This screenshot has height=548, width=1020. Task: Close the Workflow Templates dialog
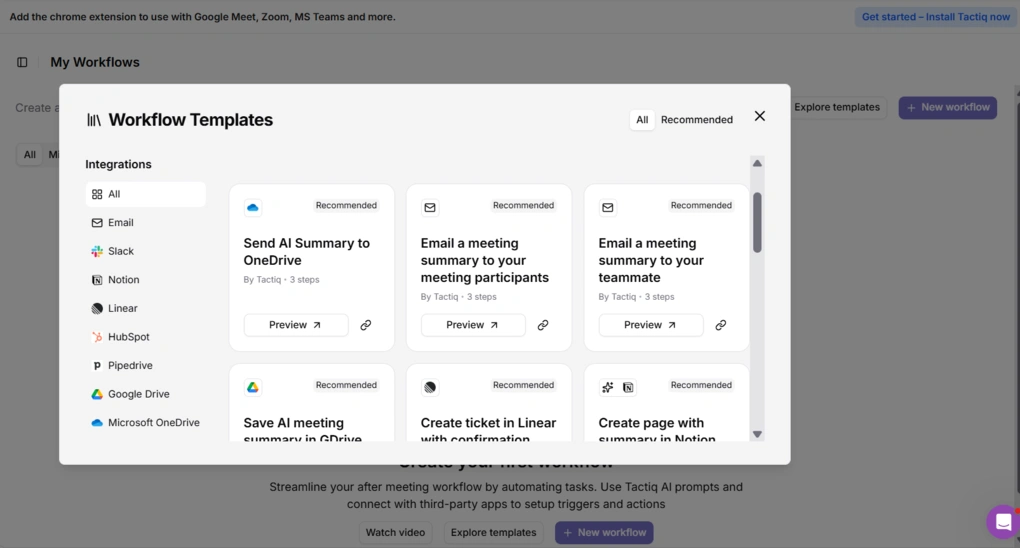[x=759, y=116]
